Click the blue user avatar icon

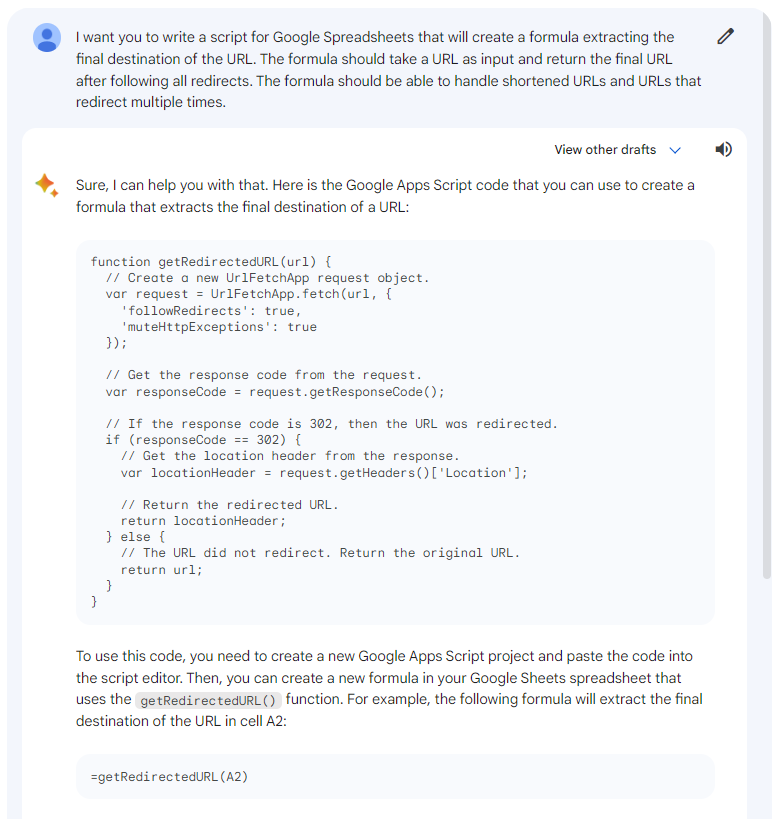tap(47, 38)
